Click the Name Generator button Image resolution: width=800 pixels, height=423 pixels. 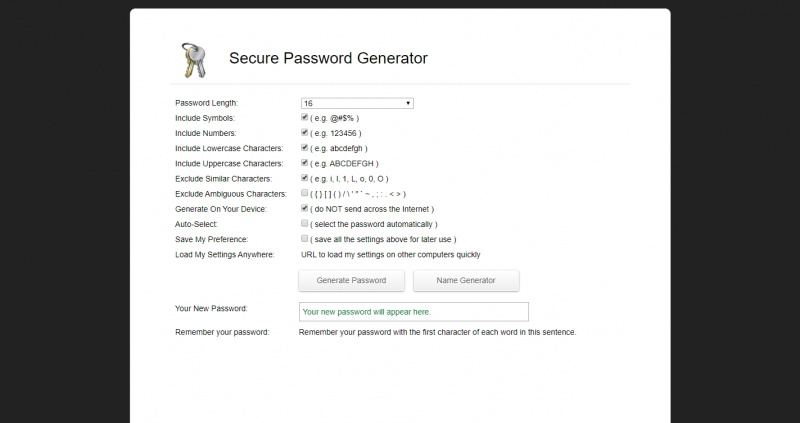point(465,280)
